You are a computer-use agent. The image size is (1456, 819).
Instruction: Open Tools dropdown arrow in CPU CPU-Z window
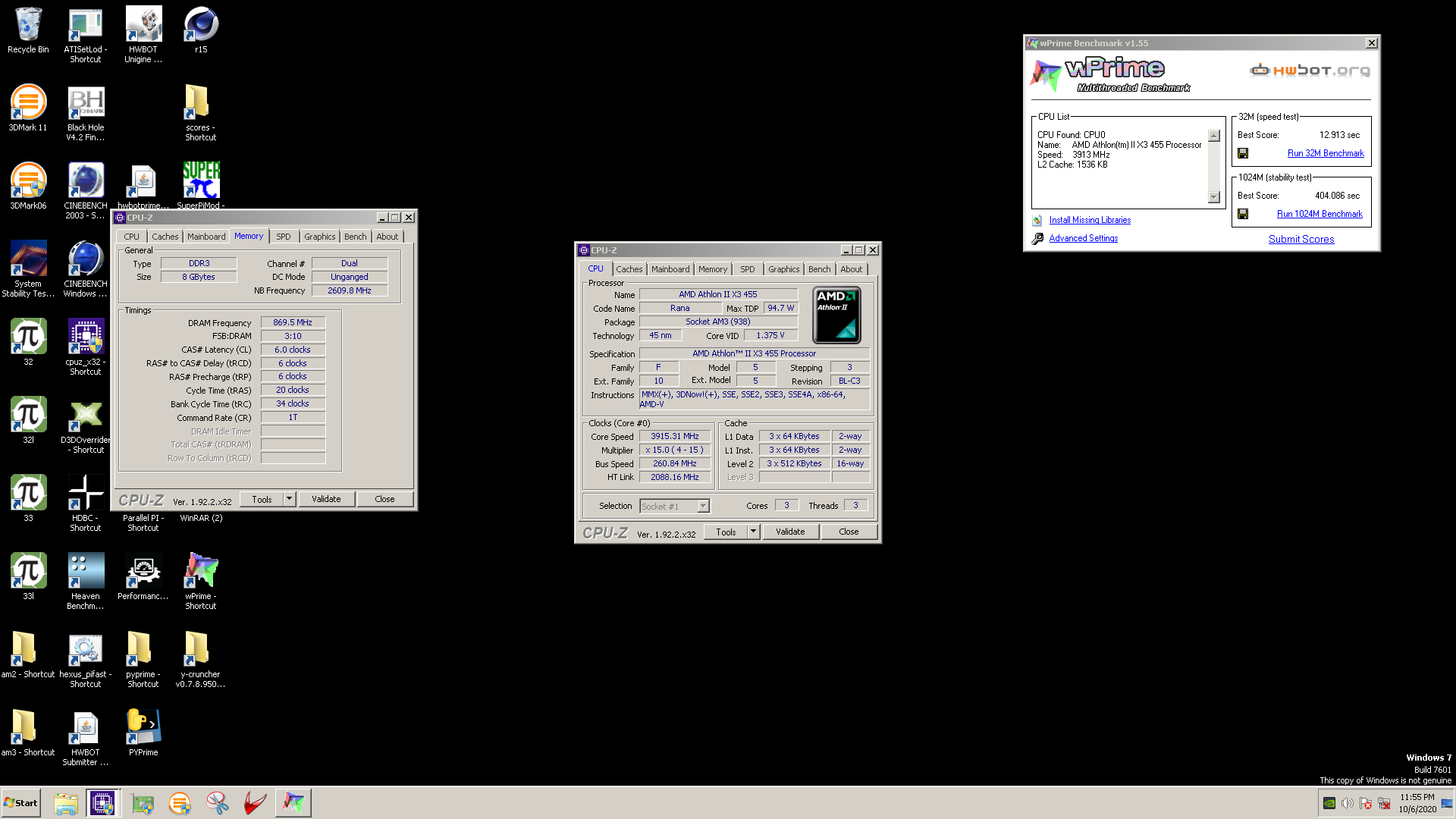click(x=753, y=532)
